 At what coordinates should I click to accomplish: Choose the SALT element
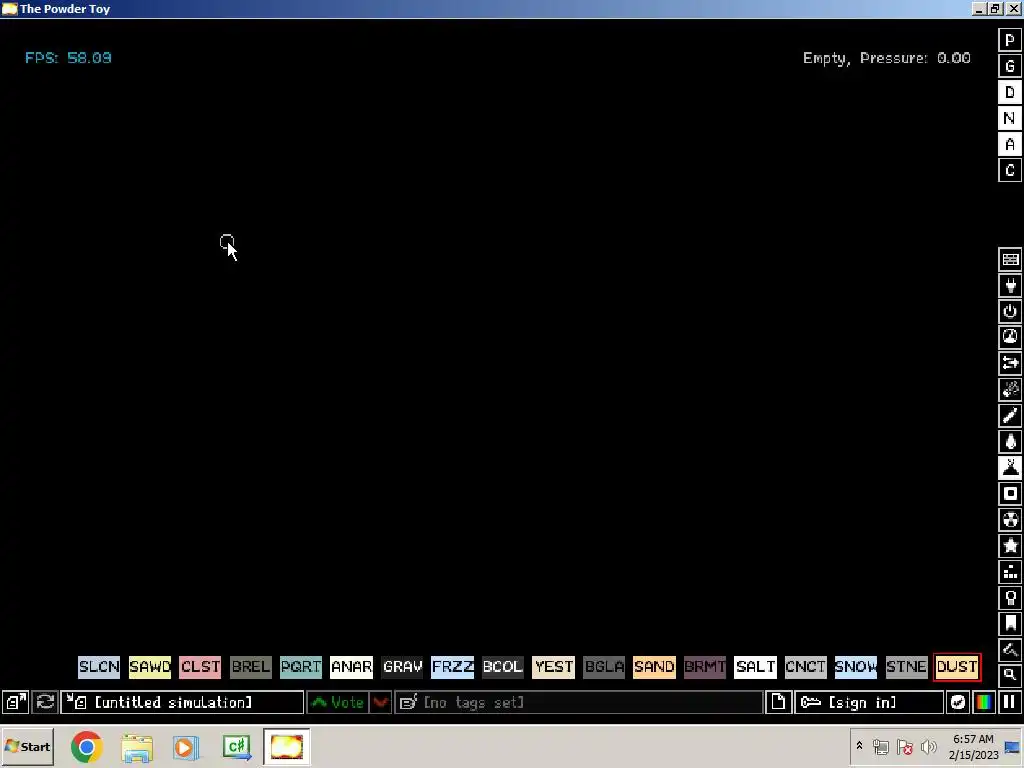coord(755,667)
